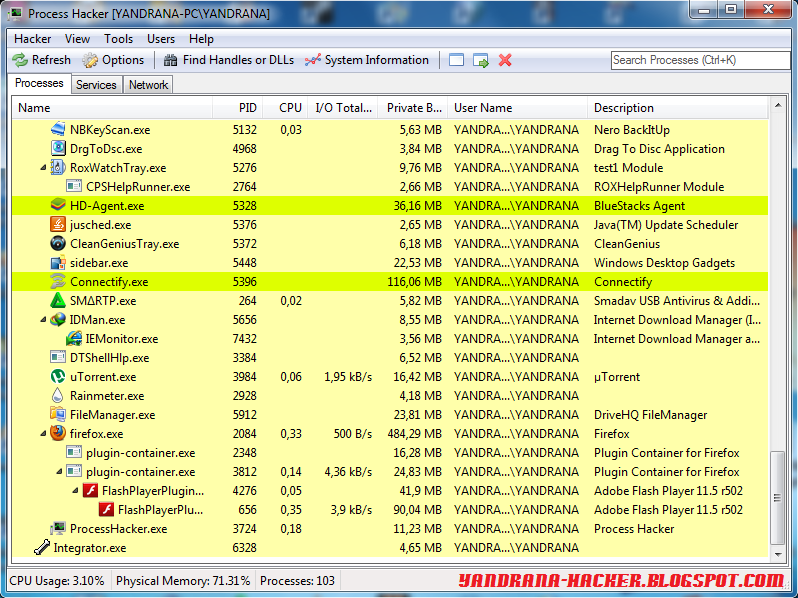
Task: Collapse FlashPlayerPlugin PID 4276 node
Action: tap(75, 491)
